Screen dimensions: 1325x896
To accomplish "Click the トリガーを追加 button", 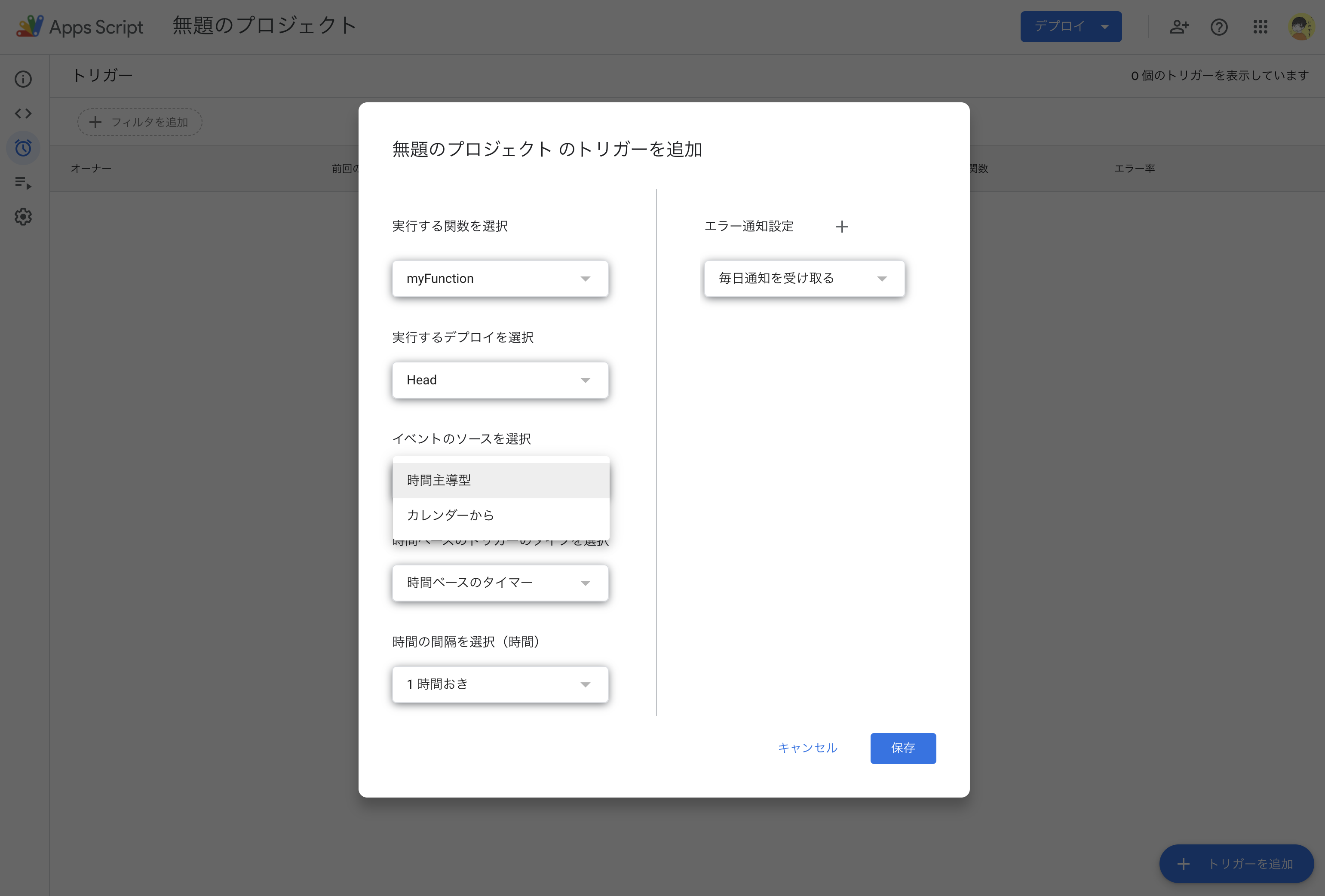I will pos(1236,864).
